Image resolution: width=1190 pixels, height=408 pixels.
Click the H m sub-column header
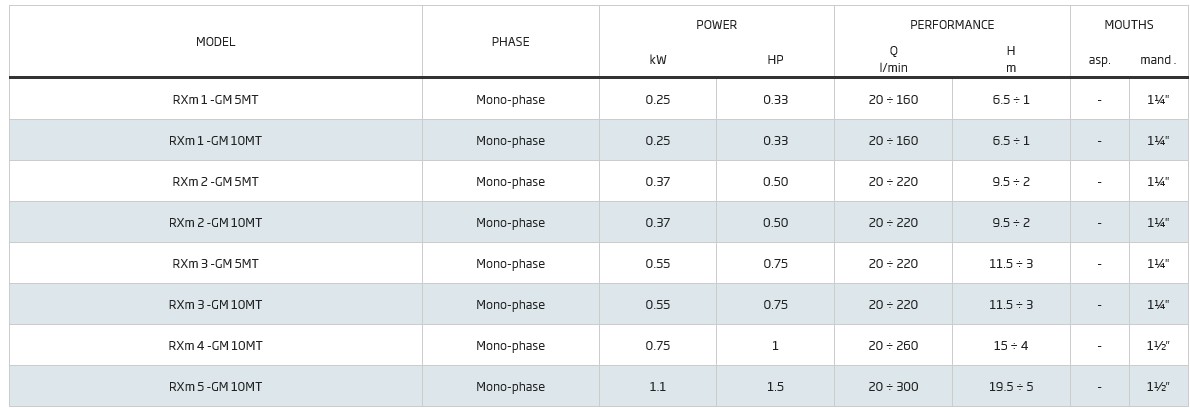click(x=1010, y=59)
